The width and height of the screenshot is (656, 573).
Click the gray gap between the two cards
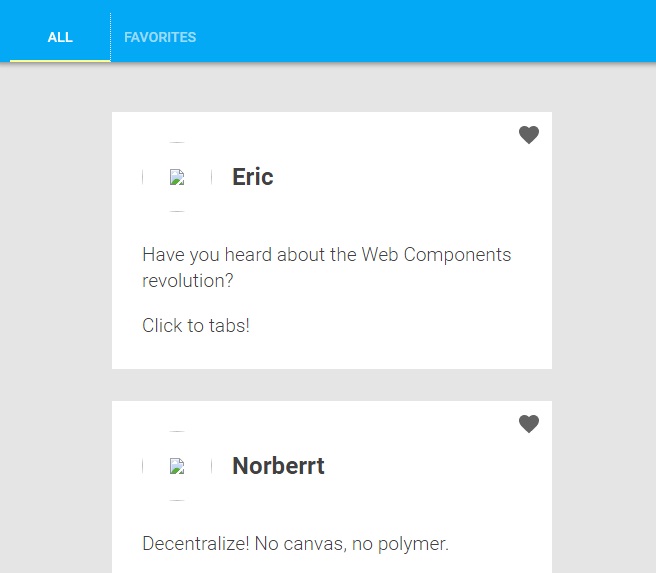tap(330, 385)
